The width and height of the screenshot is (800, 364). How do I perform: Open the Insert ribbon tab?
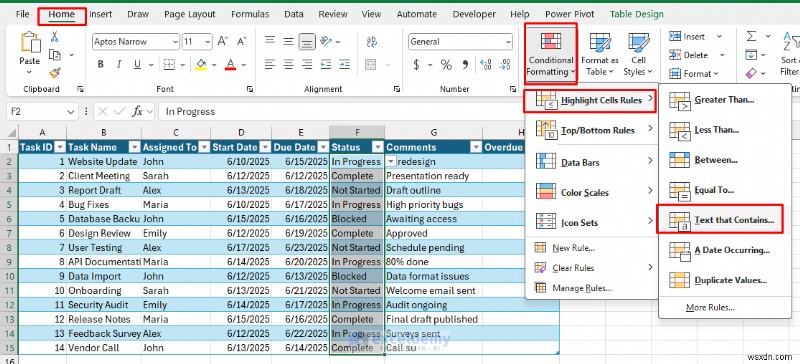[101, 14]
